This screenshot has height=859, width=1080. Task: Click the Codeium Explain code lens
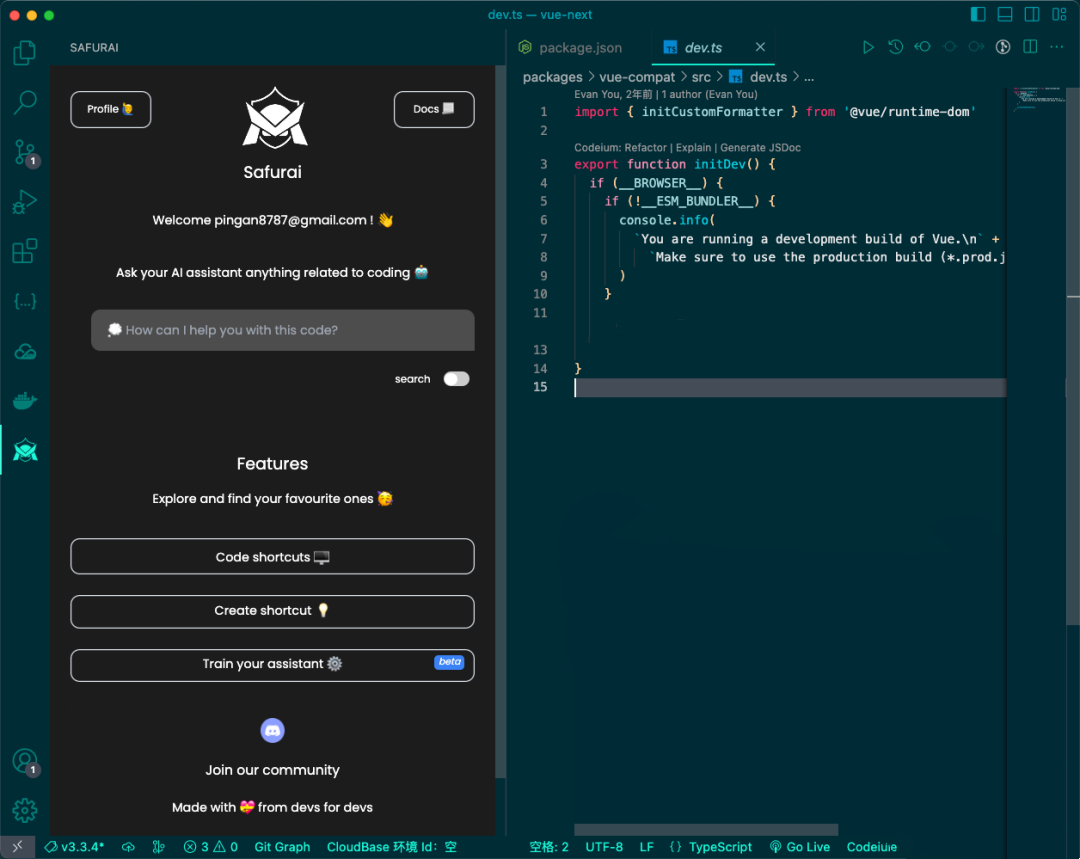(693, 147)
